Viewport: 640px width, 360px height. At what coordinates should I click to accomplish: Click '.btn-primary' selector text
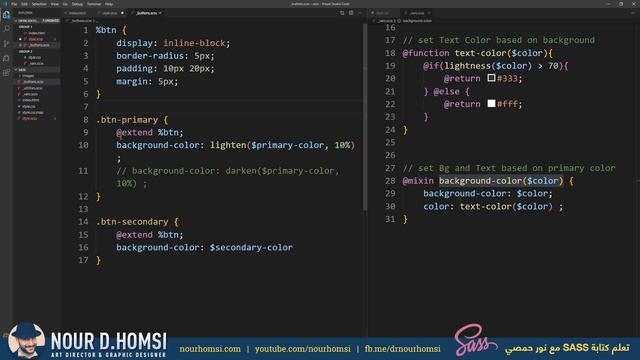[x=127, y=120]
